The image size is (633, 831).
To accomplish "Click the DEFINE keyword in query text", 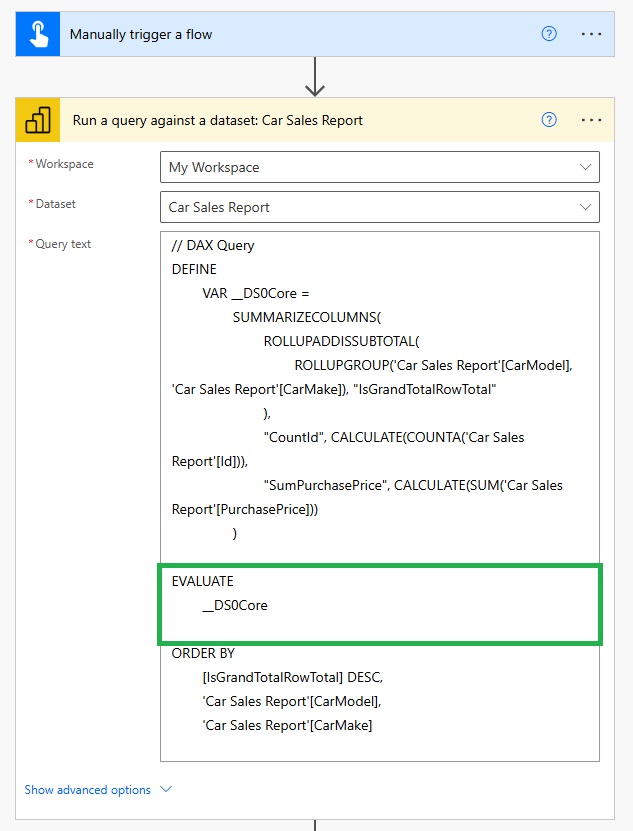I will [194, 269].
